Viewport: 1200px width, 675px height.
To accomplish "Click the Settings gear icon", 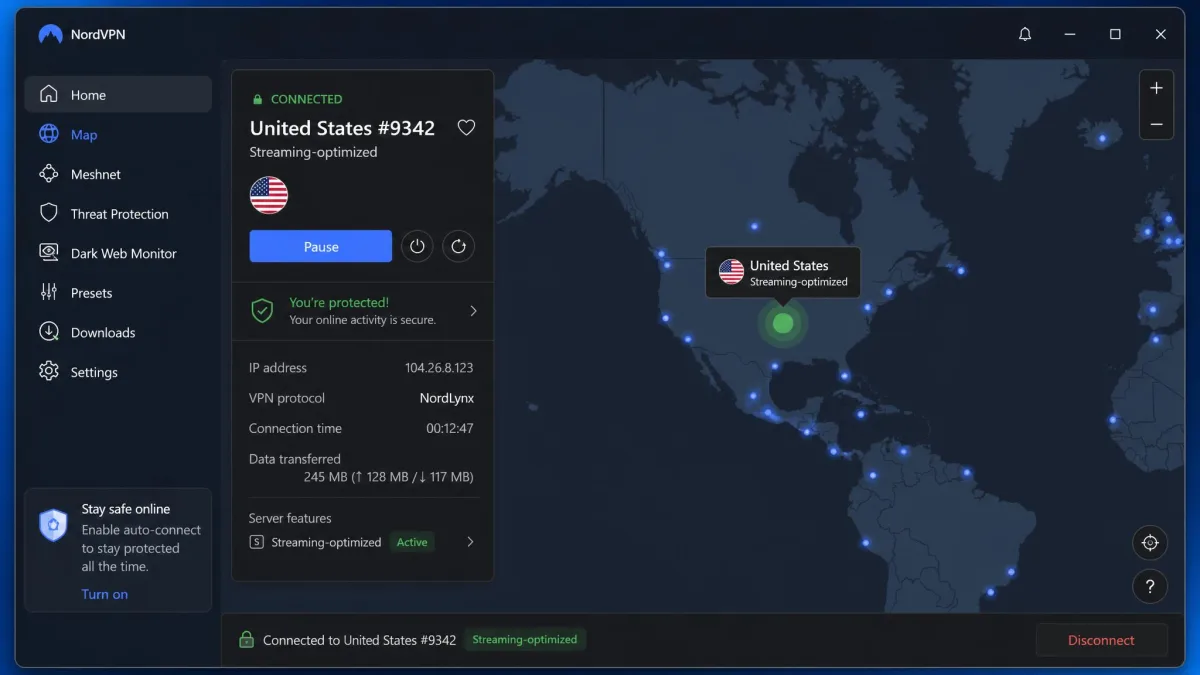I will (48, 371).
